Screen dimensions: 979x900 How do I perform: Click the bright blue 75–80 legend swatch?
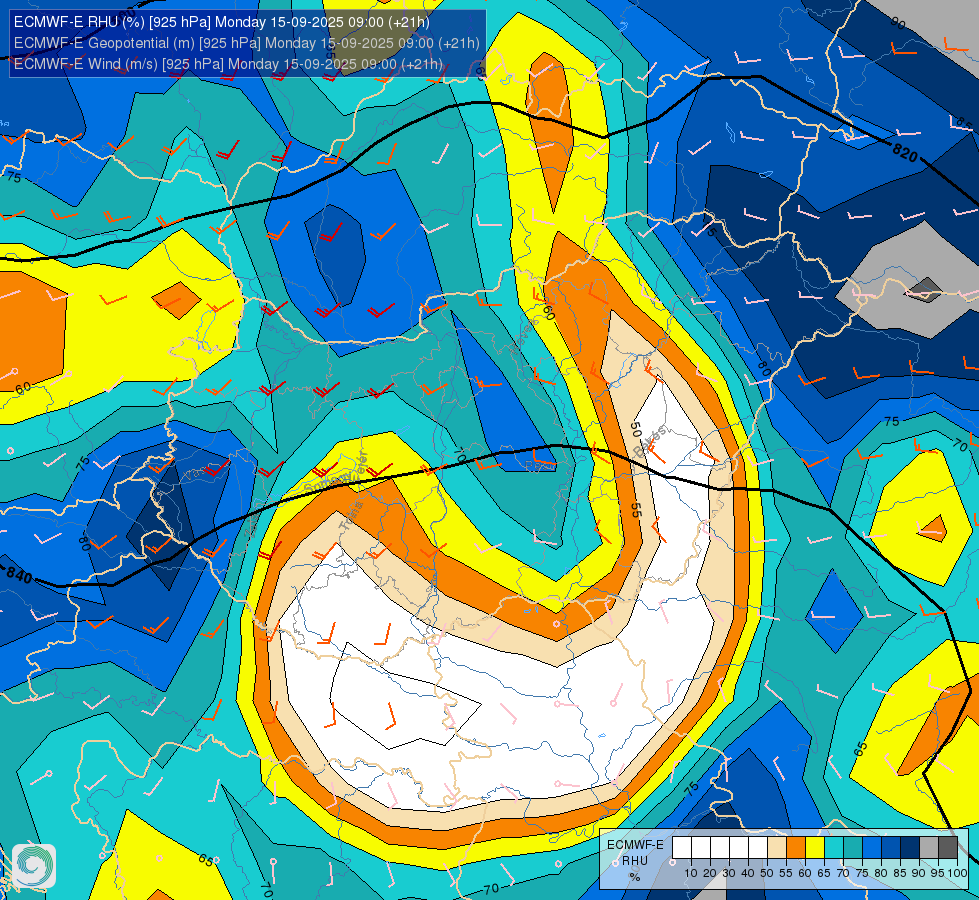click(872, 848)
